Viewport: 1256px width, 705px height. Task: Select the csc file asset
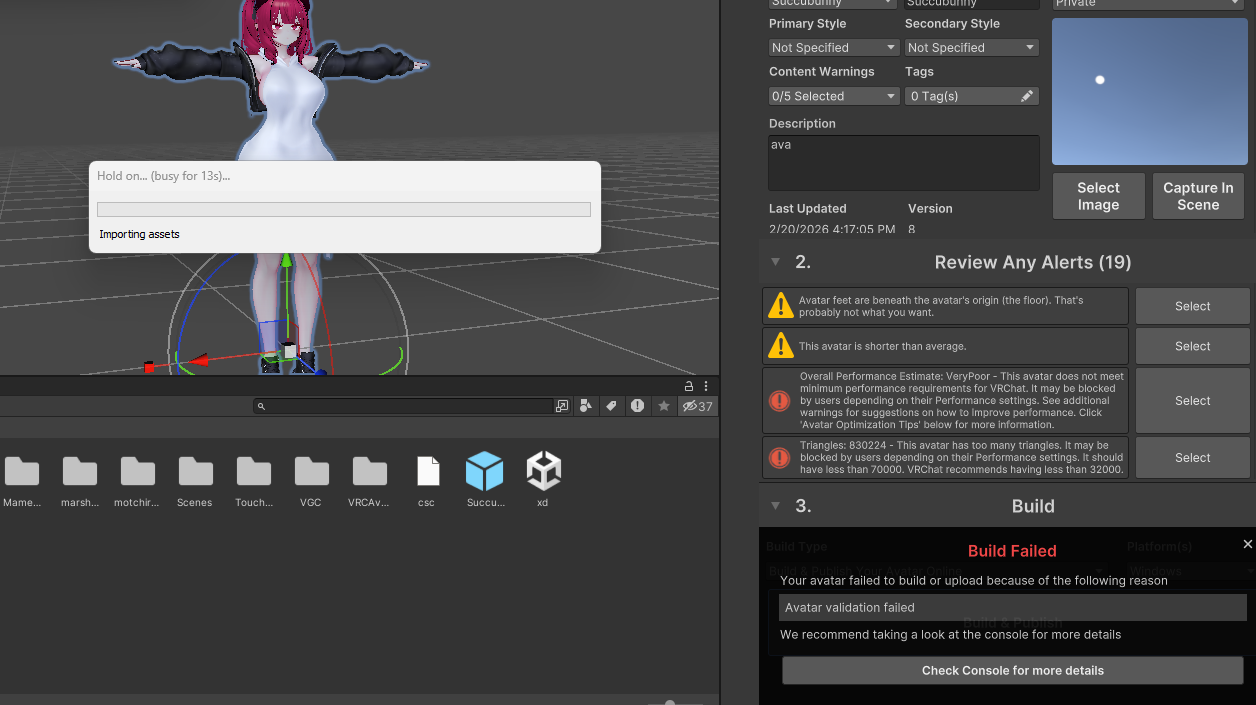427,472
